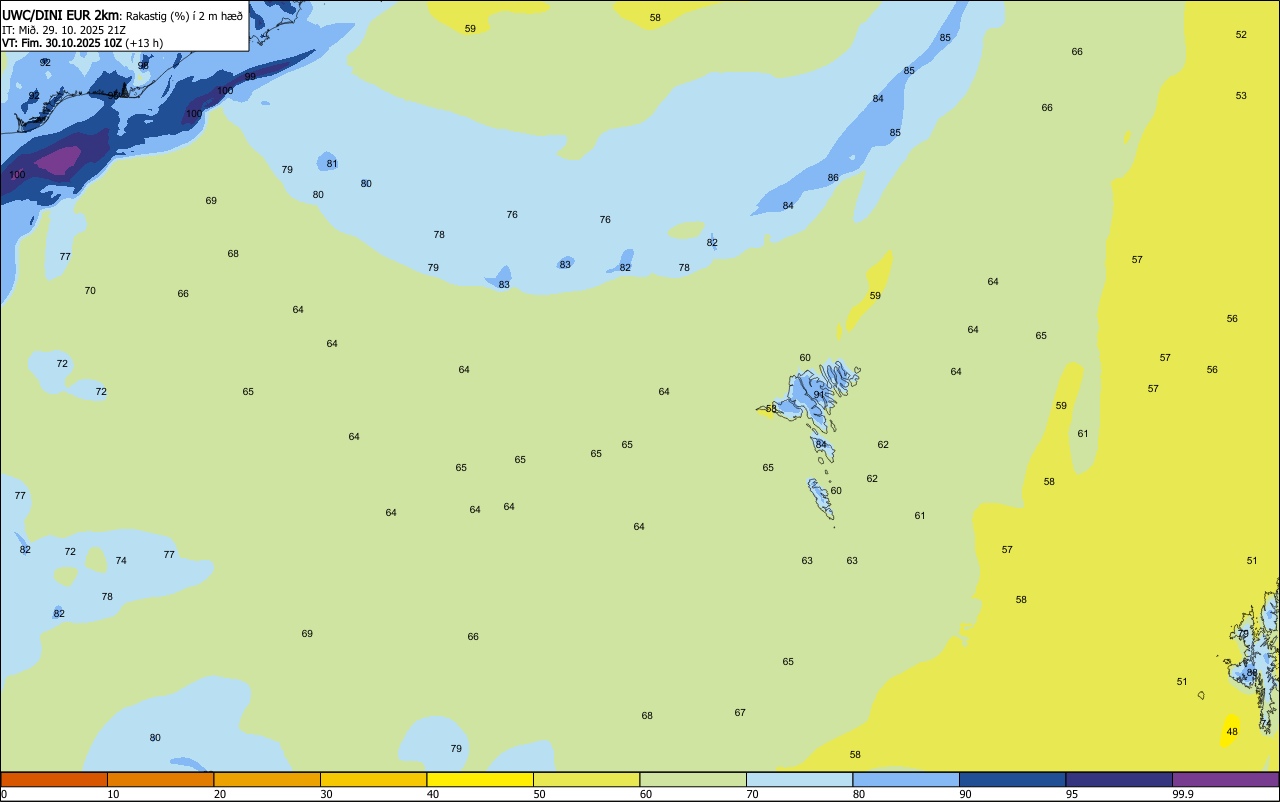Image resolution: width=1280 pixels, height=802 pixels.
Task: Click the 50–60 pale yellow legend swatch
Action: click(586, 779)
